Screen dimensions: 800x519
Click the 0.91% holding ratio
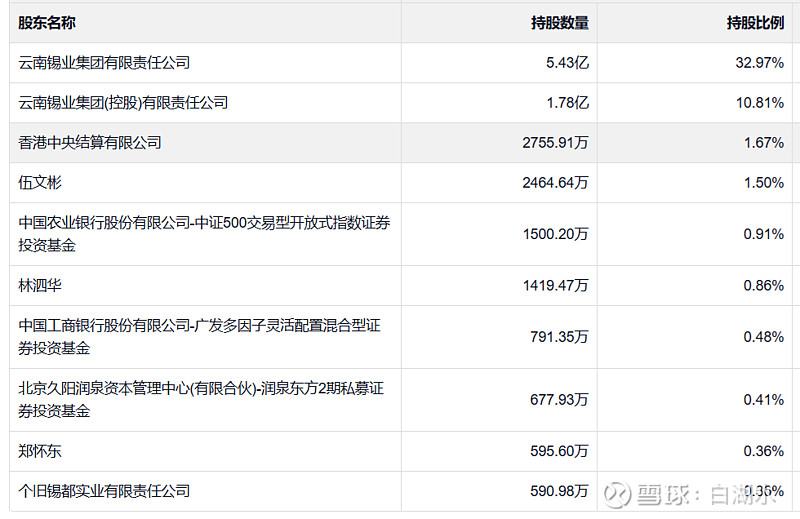pyautogui.click(x=764, y=234)
